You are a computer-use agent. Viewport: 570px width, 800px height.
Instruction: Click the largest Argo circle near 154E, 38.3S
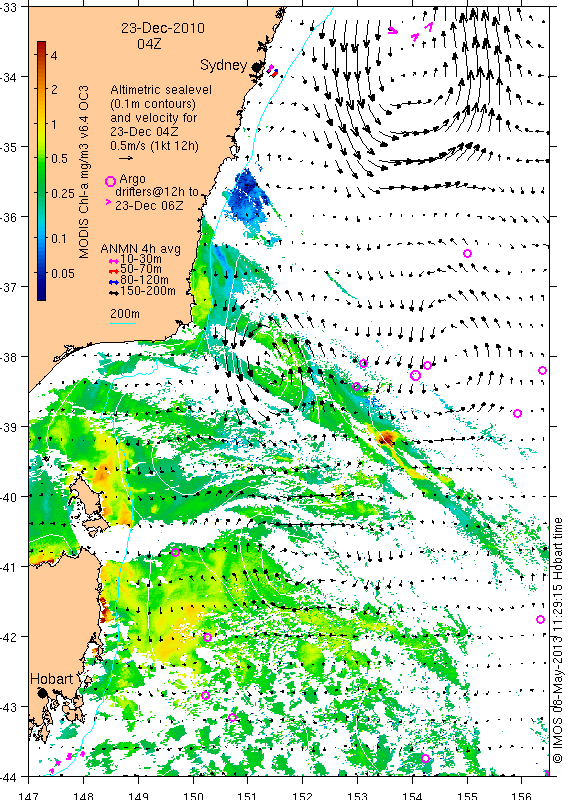coord(415,376)
